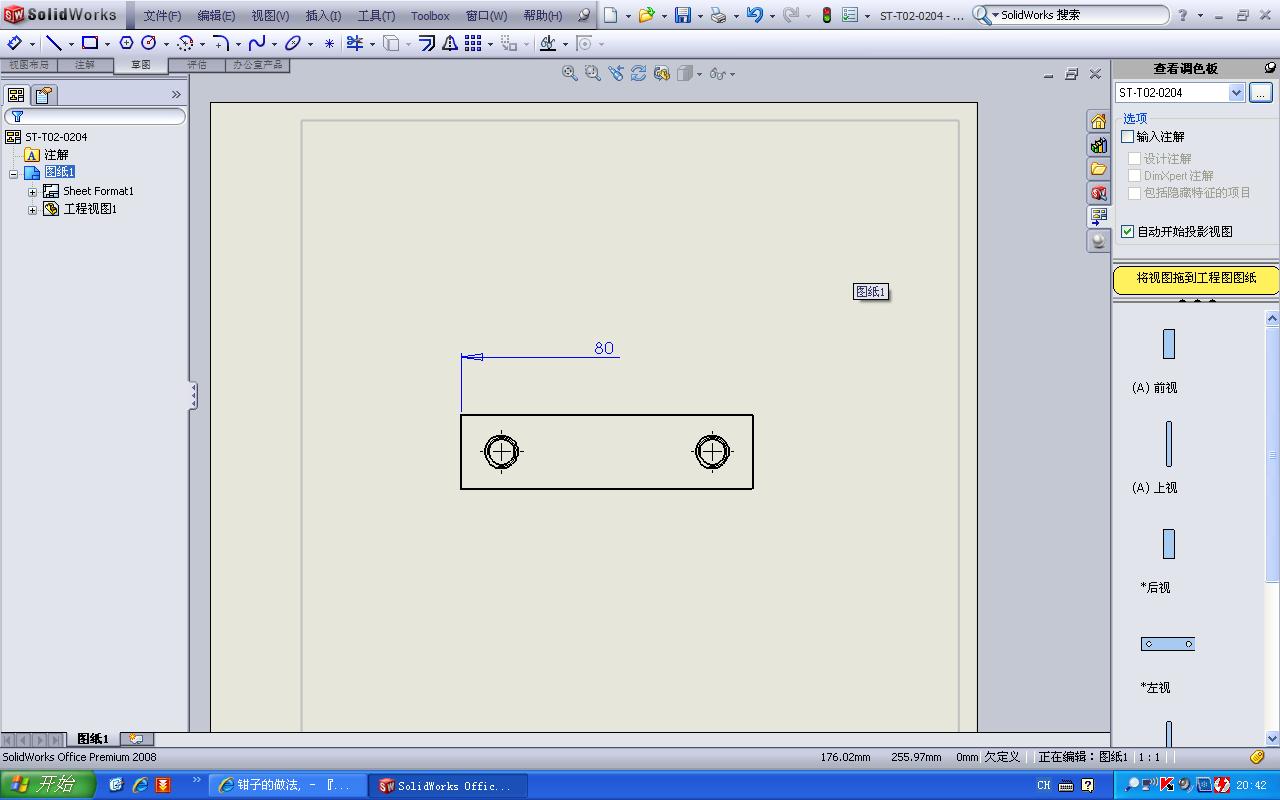Viewport: 1280px width, 800px height.
Task: Expand the feature tree panel chevron
Action: [x=176, y=95]
